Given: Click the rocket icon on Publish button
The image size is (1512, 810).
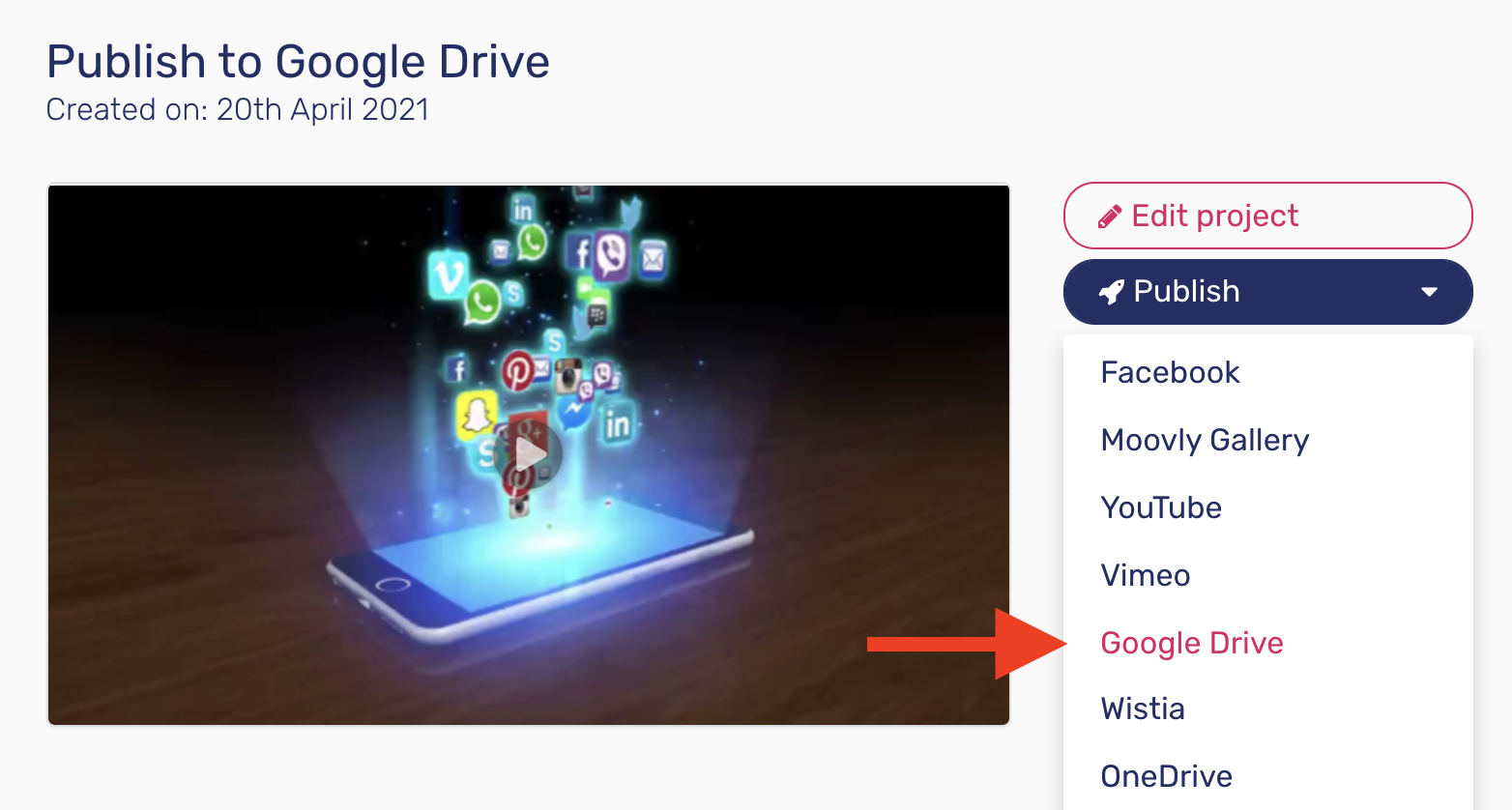Looking at the screenshot, I should click(x=1112, y=291).
